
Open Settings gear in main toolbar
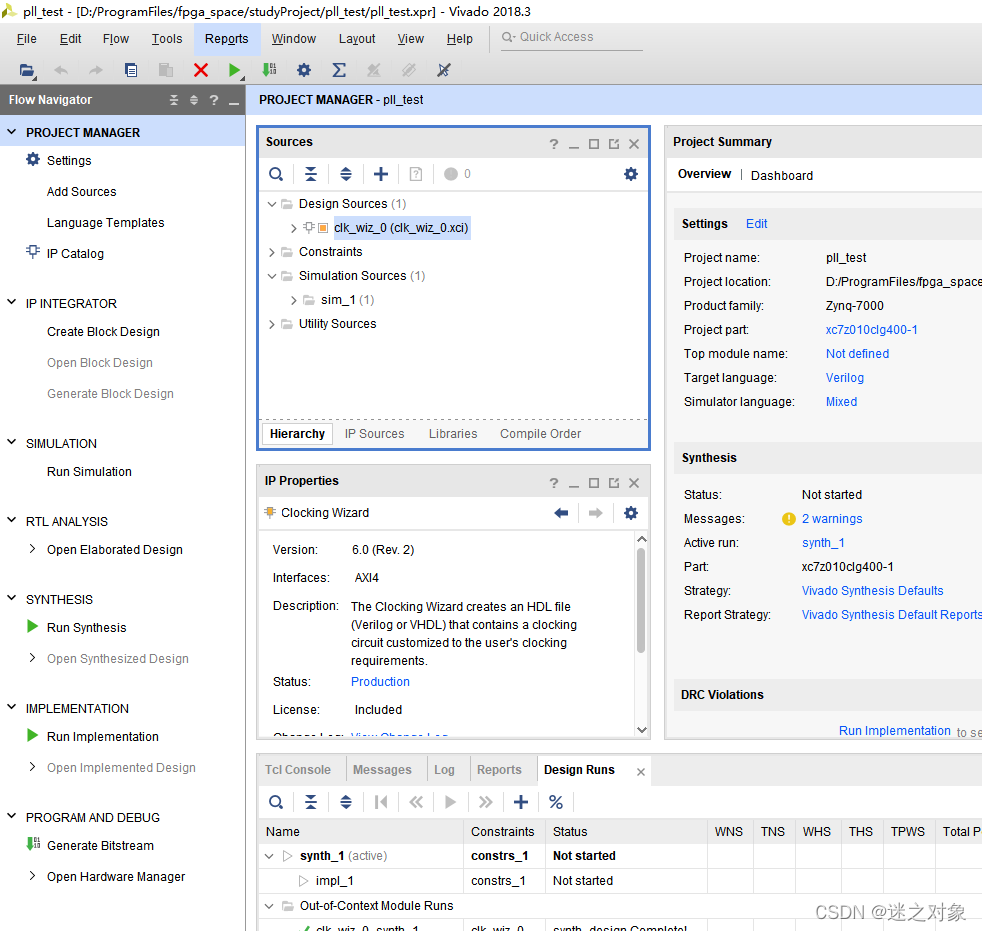tap(304, 70)
